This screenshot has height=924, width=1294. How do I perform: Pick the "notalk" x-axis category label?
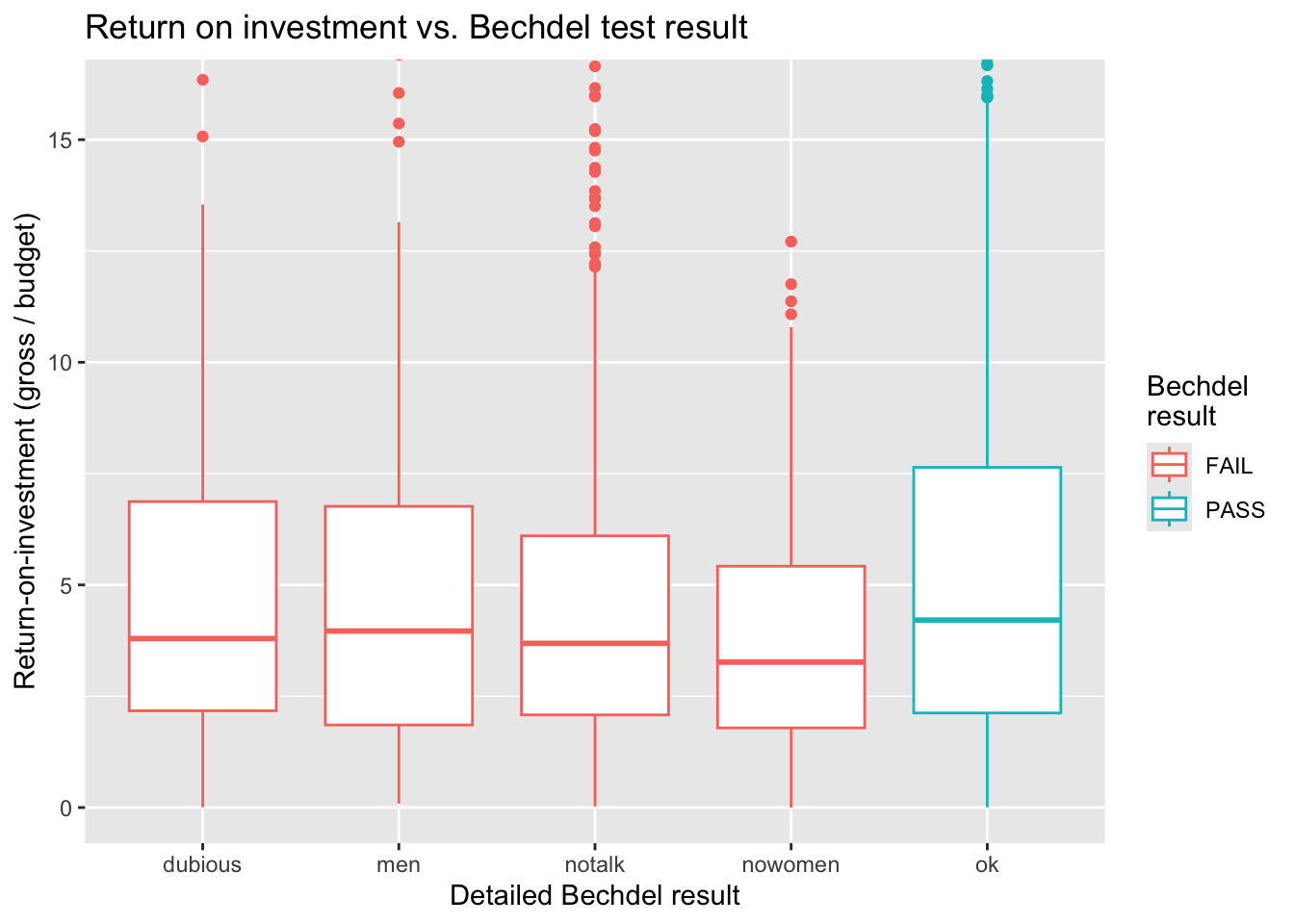point(595,864)
